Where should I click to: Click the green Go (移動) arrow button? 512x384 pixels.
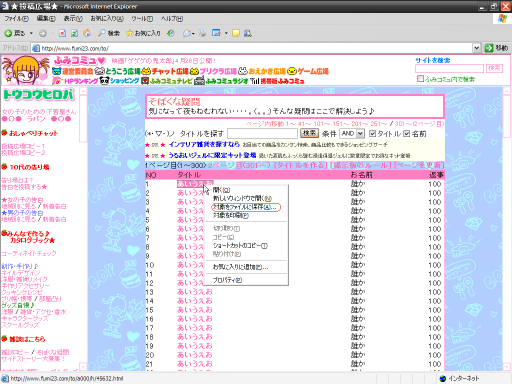pos(496,48)
